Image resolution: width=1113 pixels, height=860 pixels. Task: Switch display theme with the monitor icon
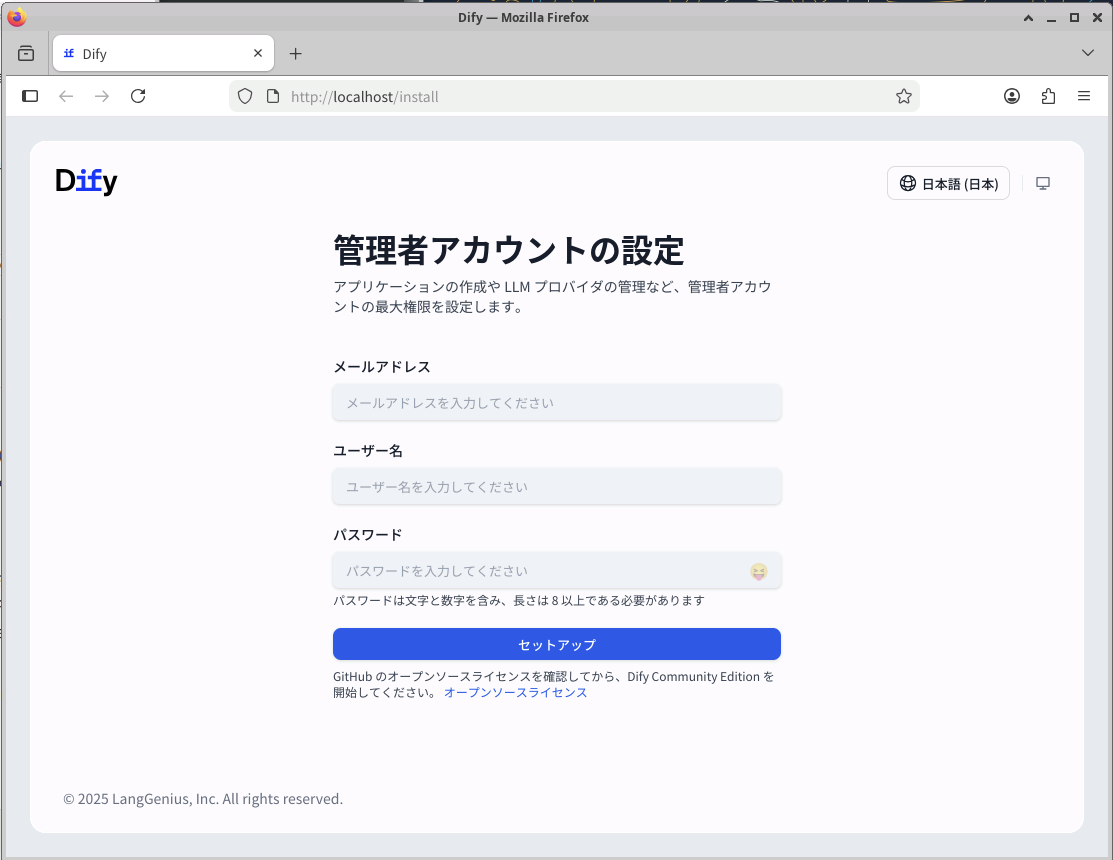[1043, 183]
